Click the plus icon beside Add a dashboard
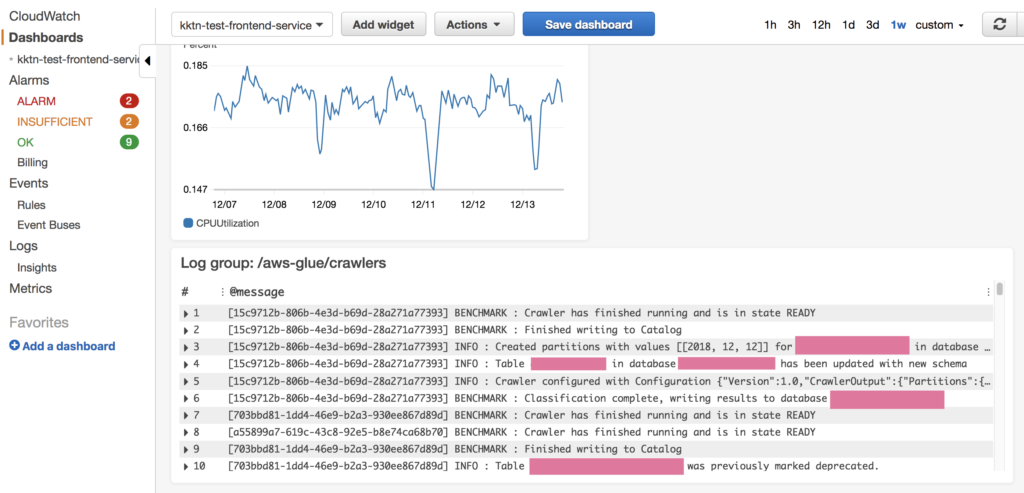 tap(14, 346)
